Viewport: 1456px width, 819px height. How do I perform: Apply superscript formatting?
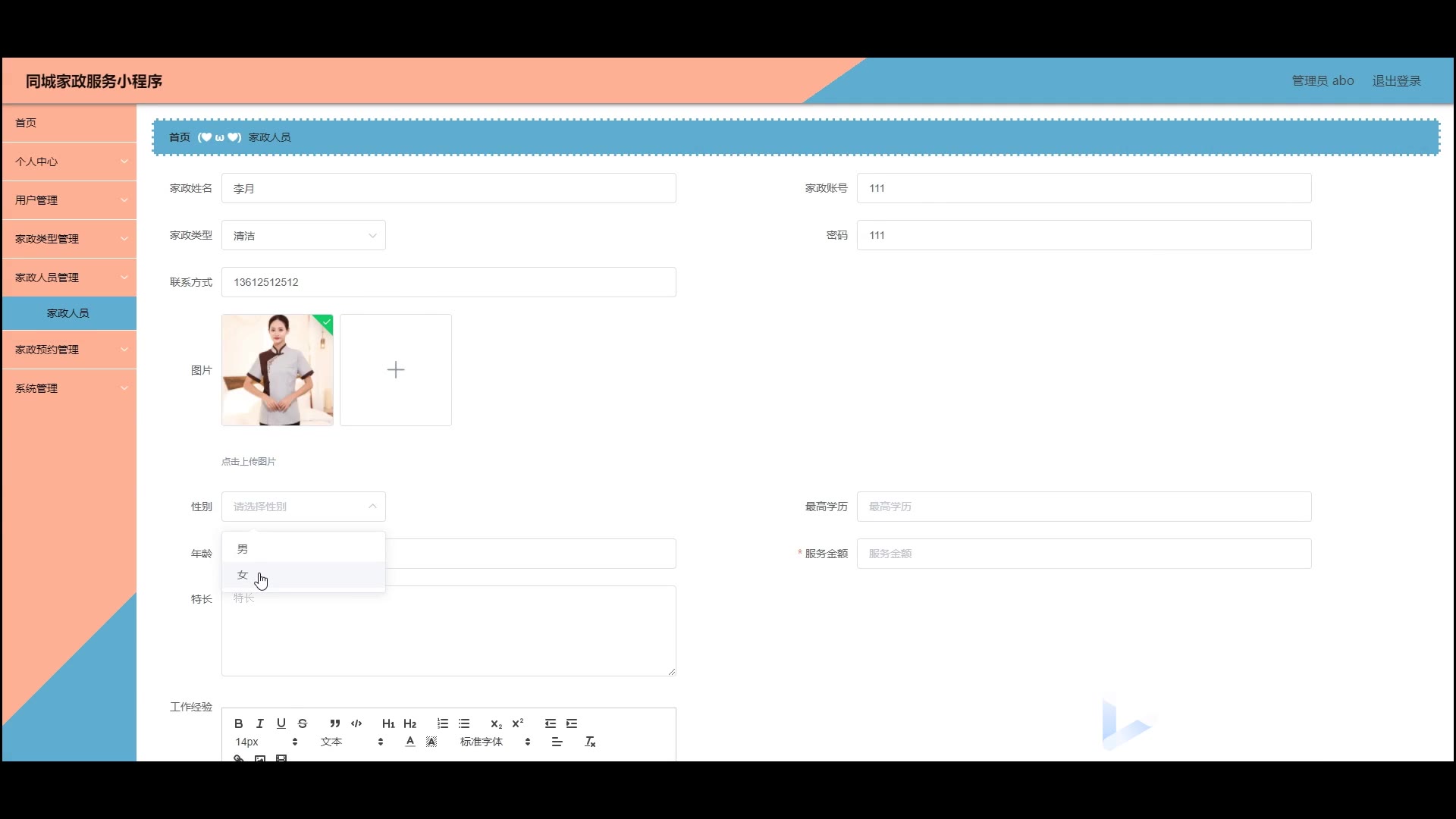(518, 723)
